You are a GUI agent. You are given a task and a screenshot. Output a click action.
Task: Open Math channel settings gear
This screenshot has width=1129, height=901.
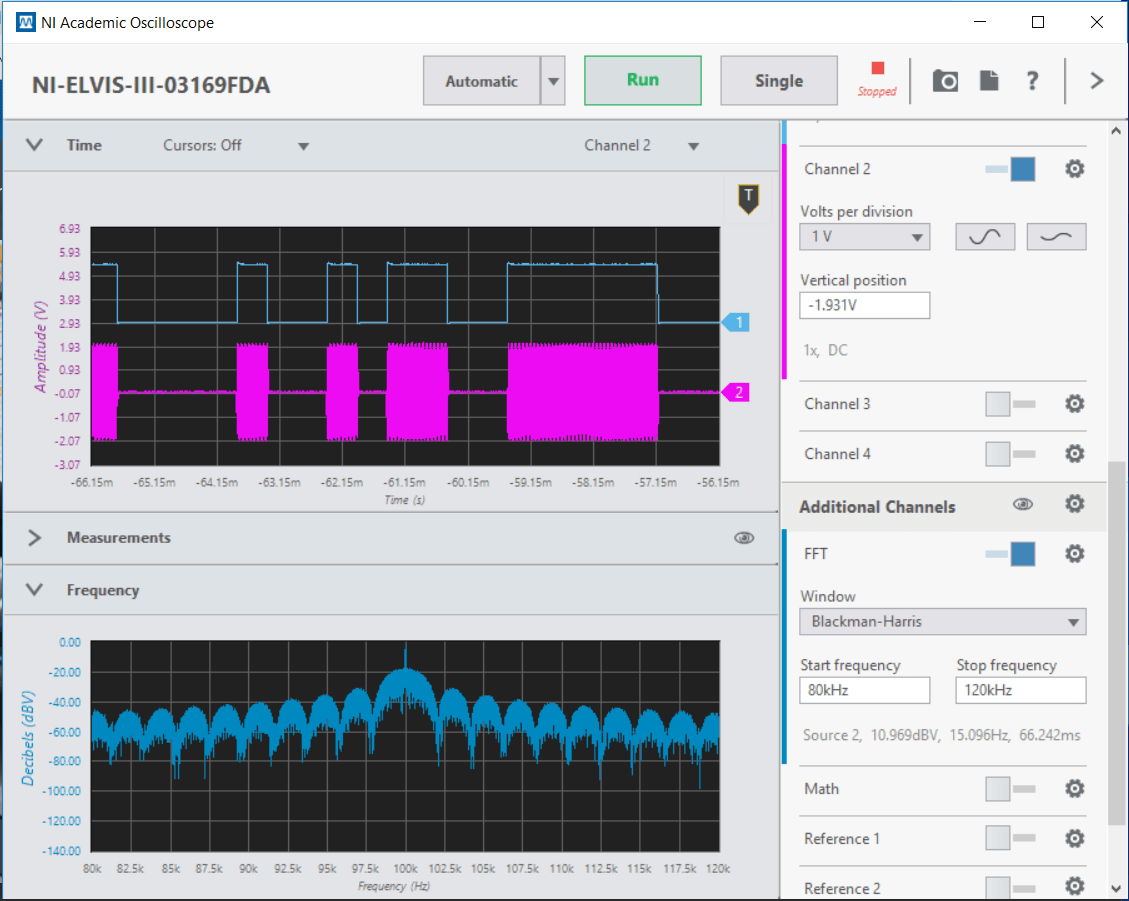pos(1074,789)
